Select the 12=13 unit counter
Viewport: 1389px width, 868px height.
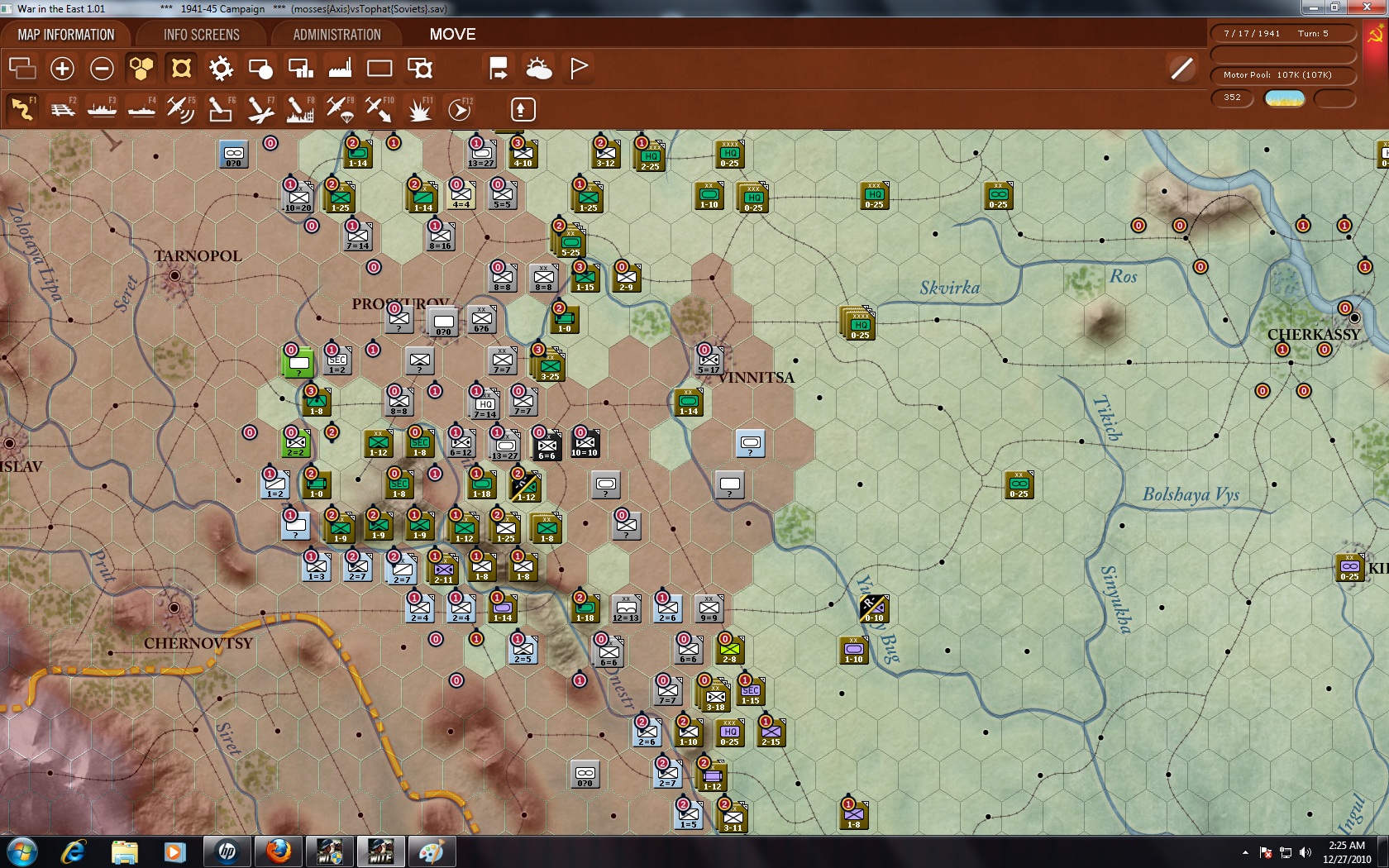(x=626, y=608)
